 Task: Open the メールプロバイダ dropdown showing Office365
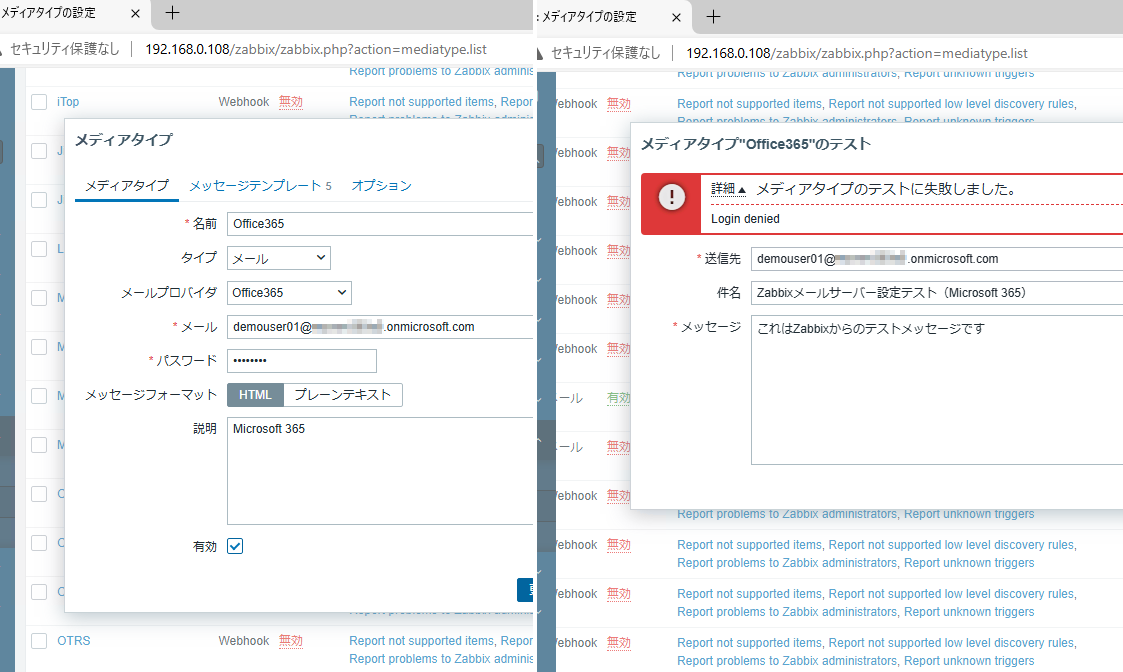tap(289, 292)
